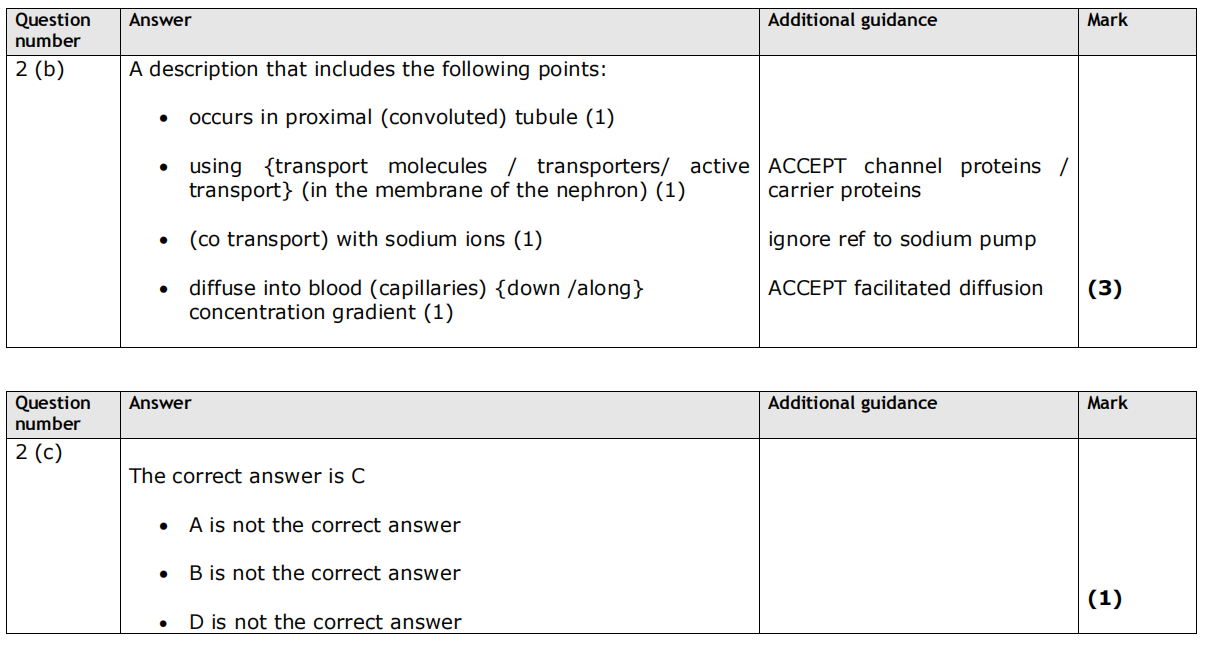Click the "2 (c)" question number cell
Screen dimensions: 1207x649
[x=39, y=453]
